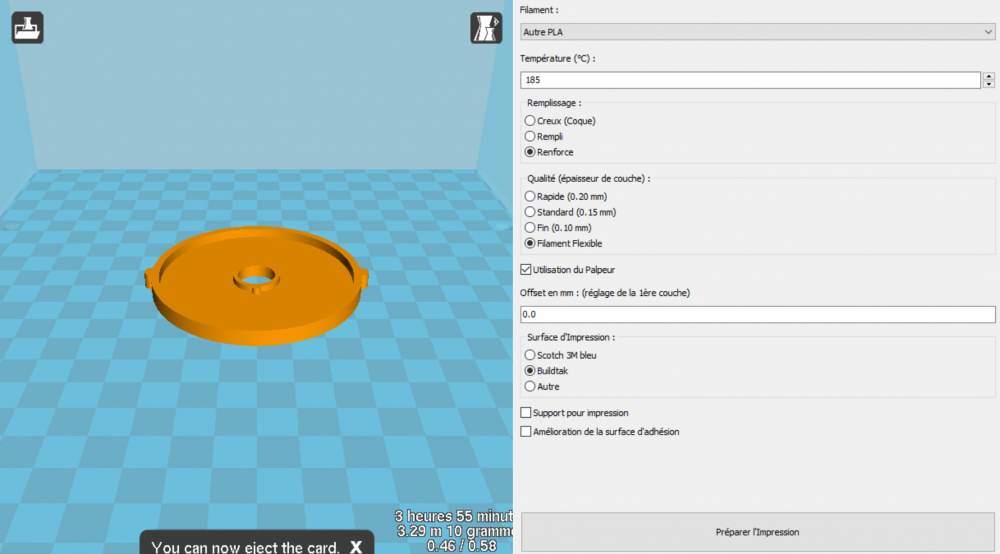Click 'You can now eject the card.' message
Viewport: 1000px width, 554px height.
tap(246, 547)
